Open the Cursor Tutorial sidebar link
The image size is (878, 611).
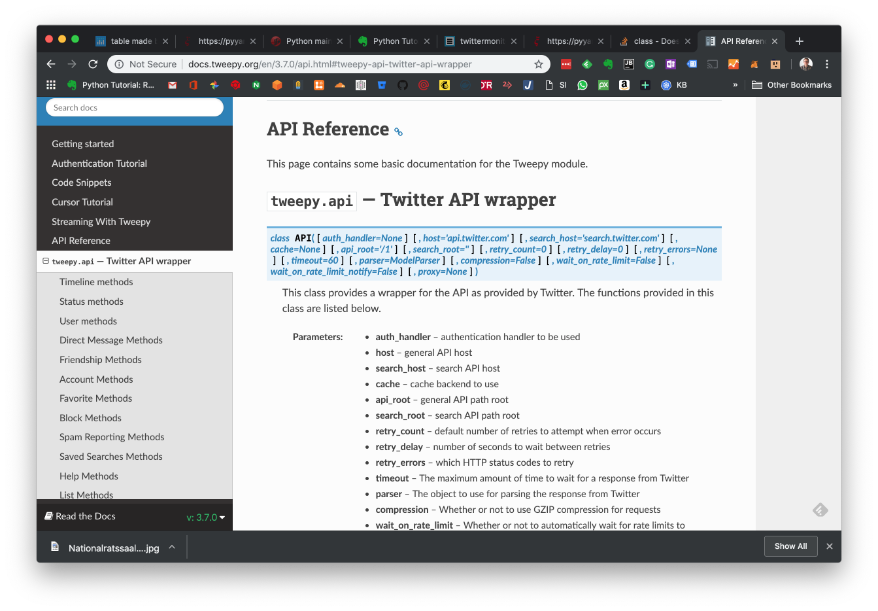point(82,202)
